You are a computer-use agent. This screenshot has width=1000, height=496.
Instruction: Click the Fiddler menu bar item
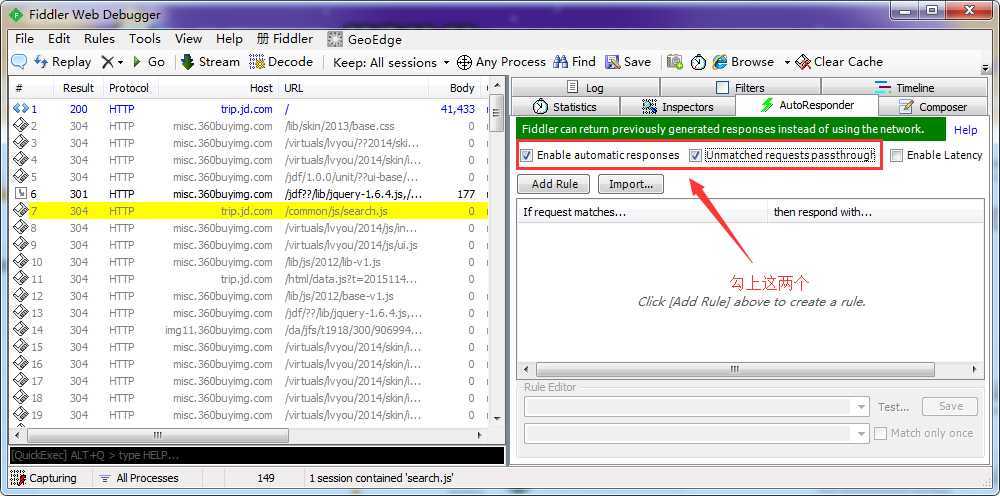click(284, 39)
